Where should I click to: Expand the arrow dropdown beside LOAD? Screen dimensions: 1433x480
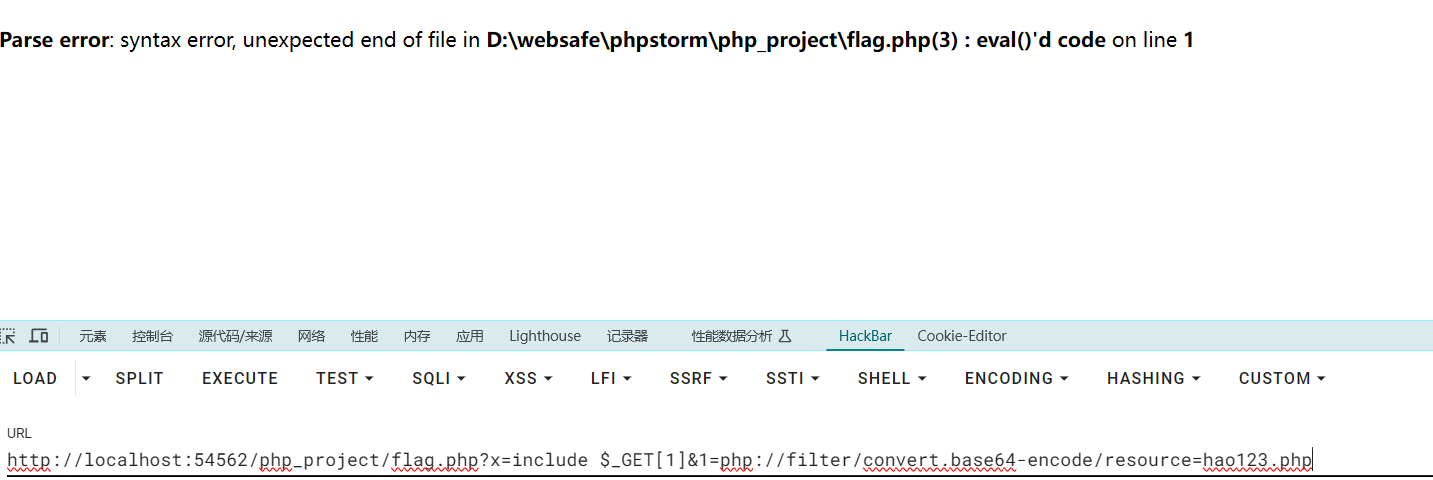(86, 378)
